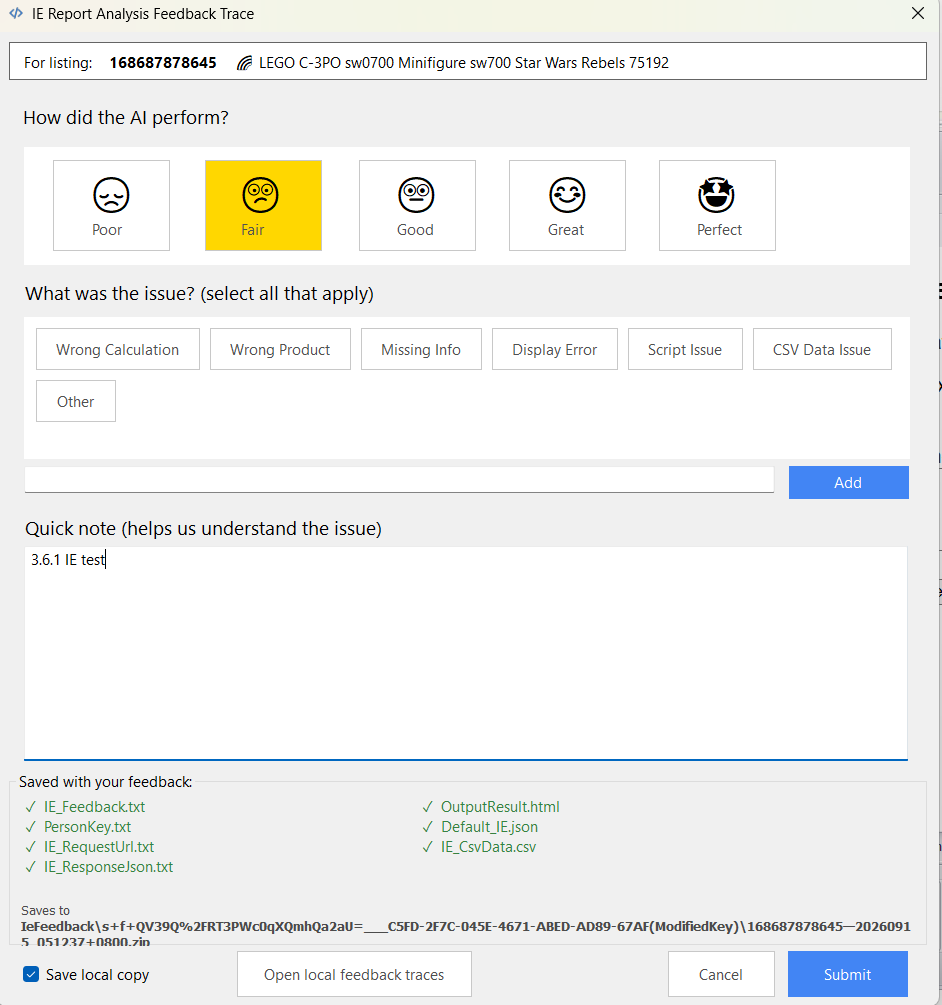
Task: Submit the feedback
Action: (x=848, y=974)
